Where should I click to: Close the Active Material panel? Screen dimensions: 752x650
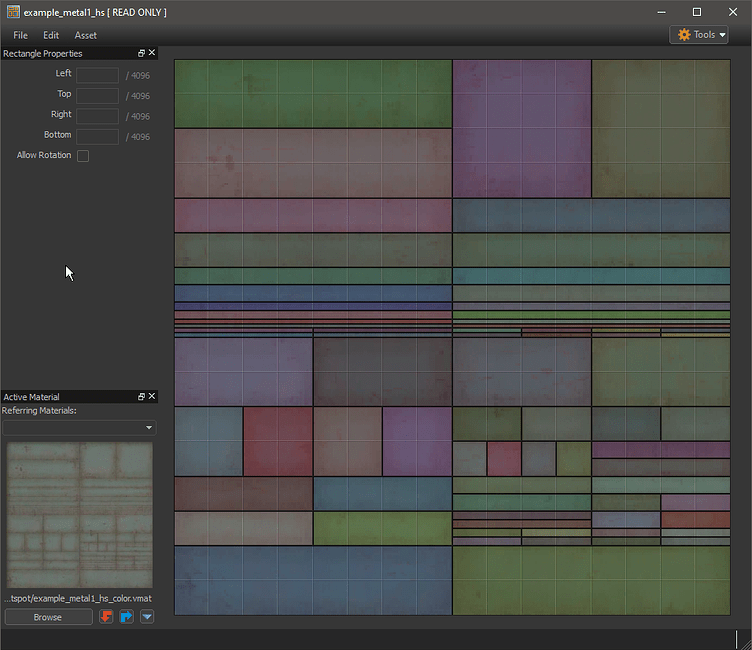152,397
